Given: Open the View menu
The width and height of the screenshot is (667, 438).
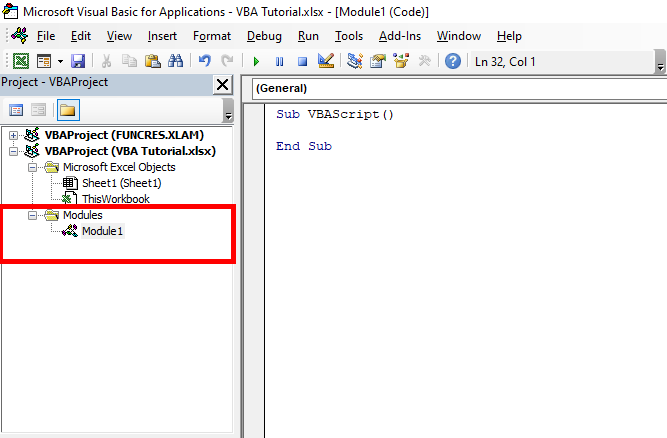Looking at the screenshot, I should point(119,36).
